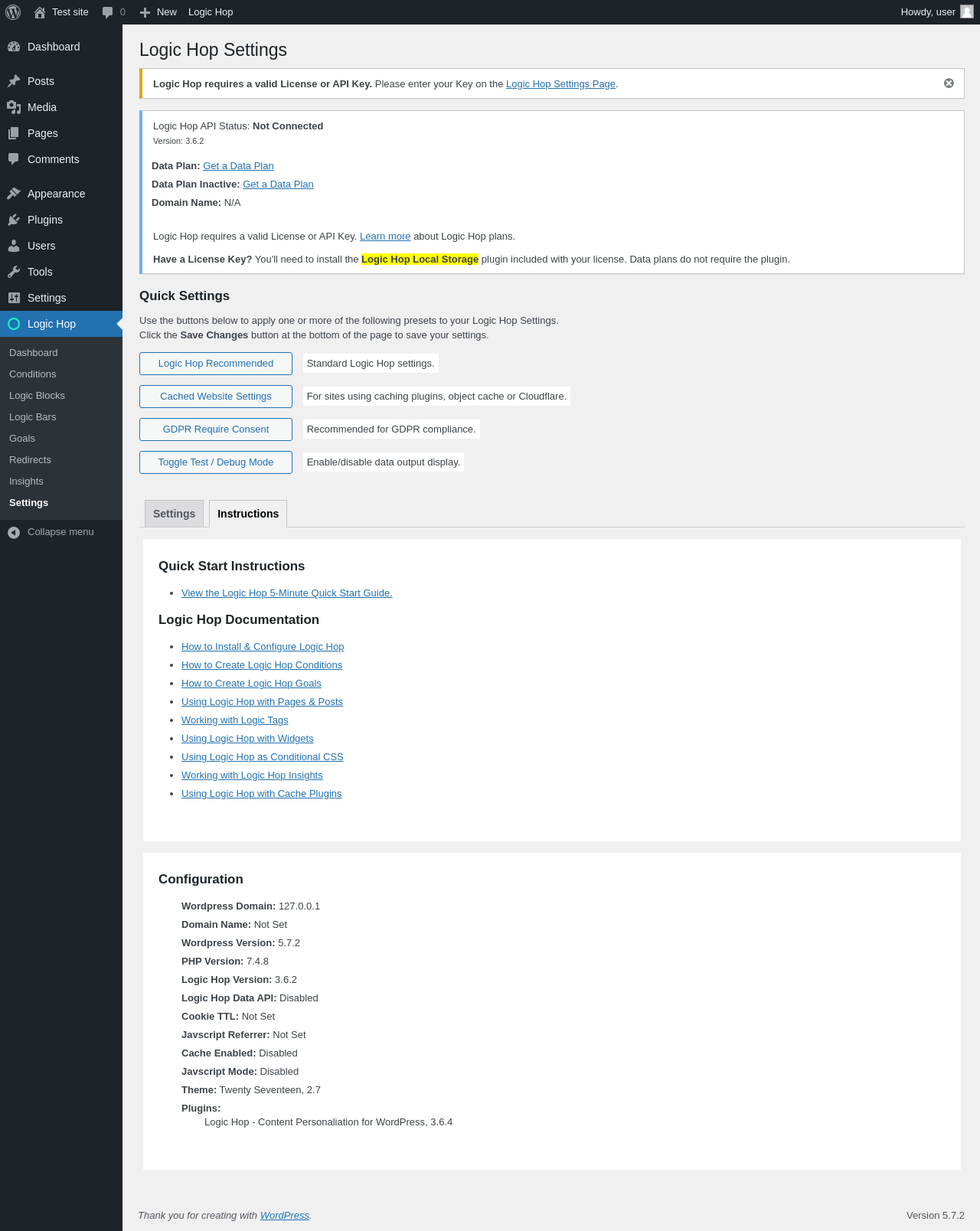Click the Users person icon
The image size is (980, 1231).
pyautogui.click(x=14, y=246)
